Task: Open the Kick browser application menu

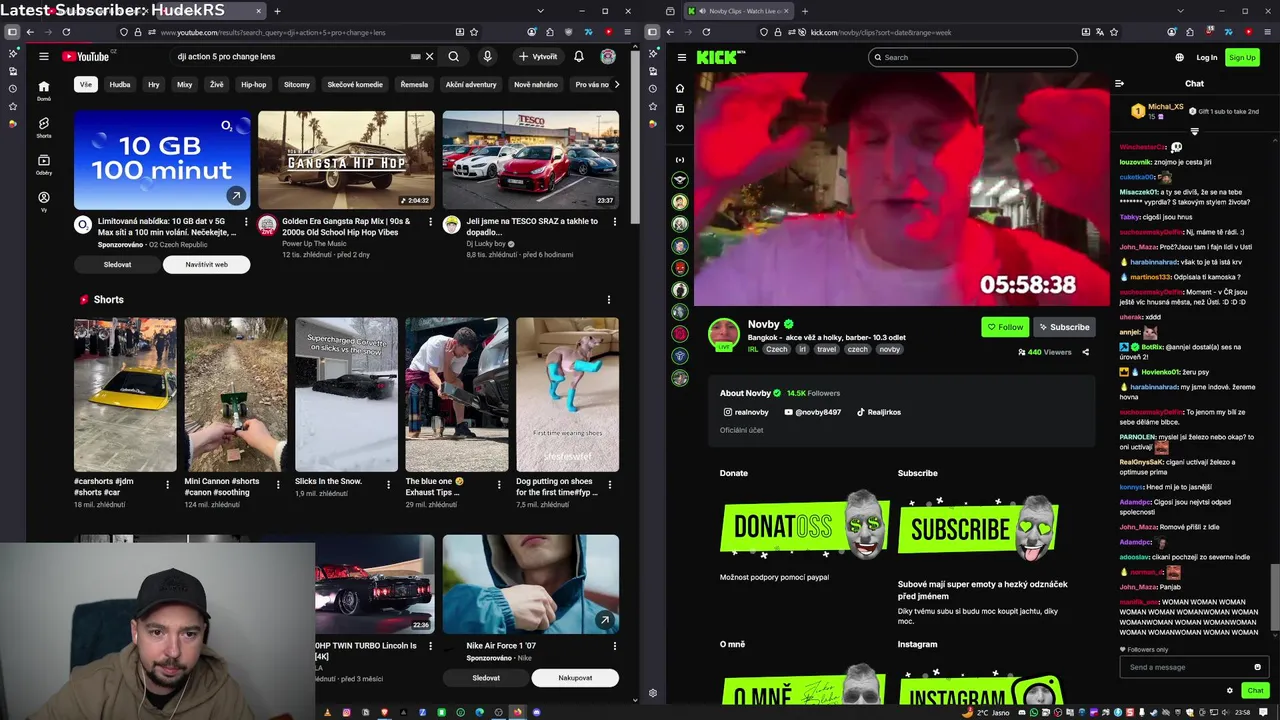Action: click(1266, 32)
